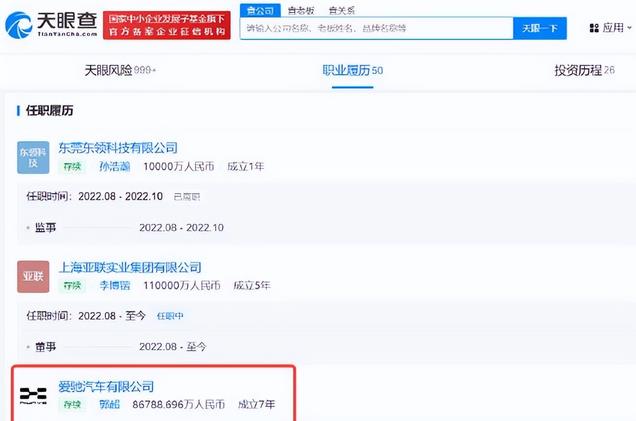Open the legal representative link under 上海亚联实业集团
Viewport: 636px width, 421px height.
(115, 286)
